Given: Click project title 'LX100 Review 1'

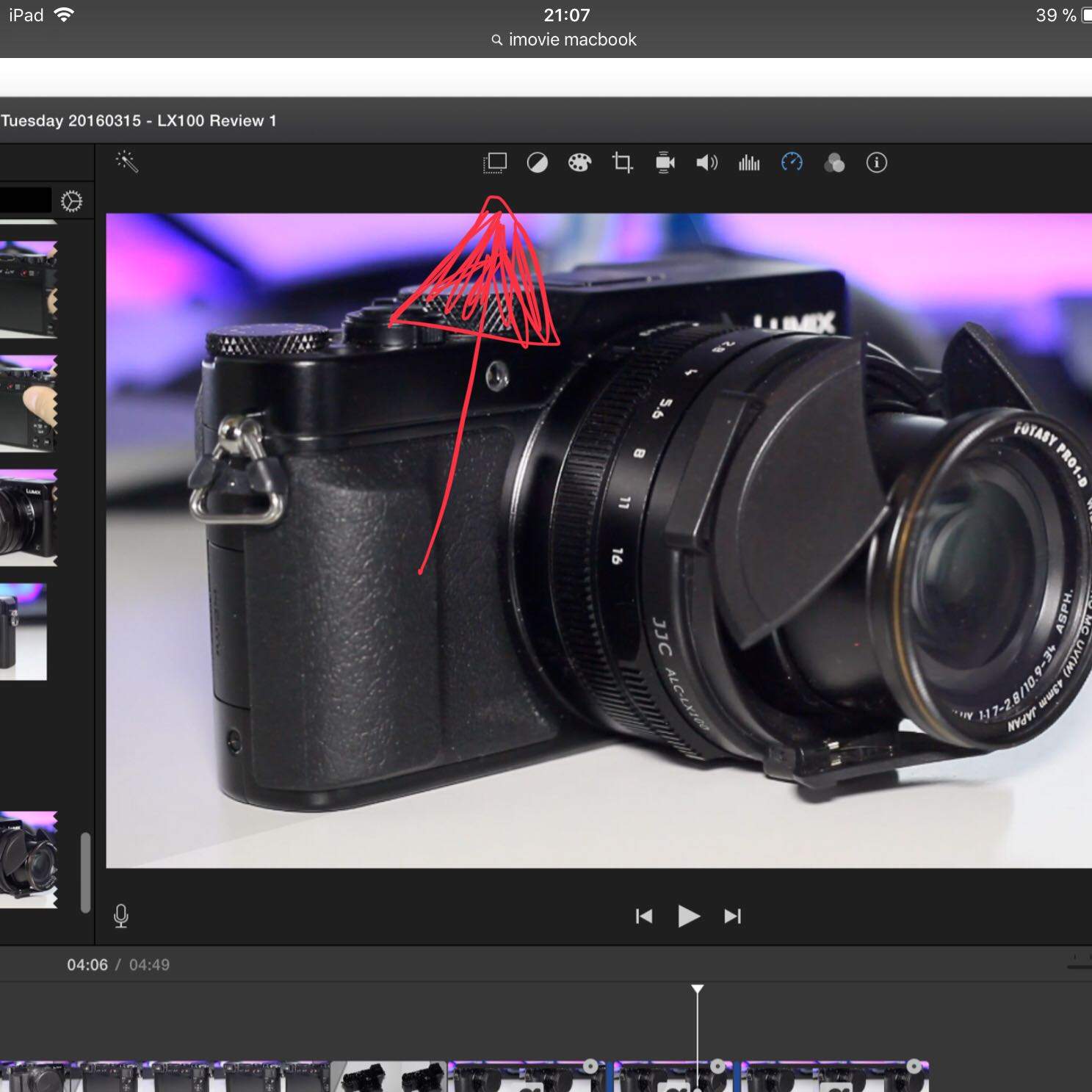Looking at the screenshot, I should point(217,120).
